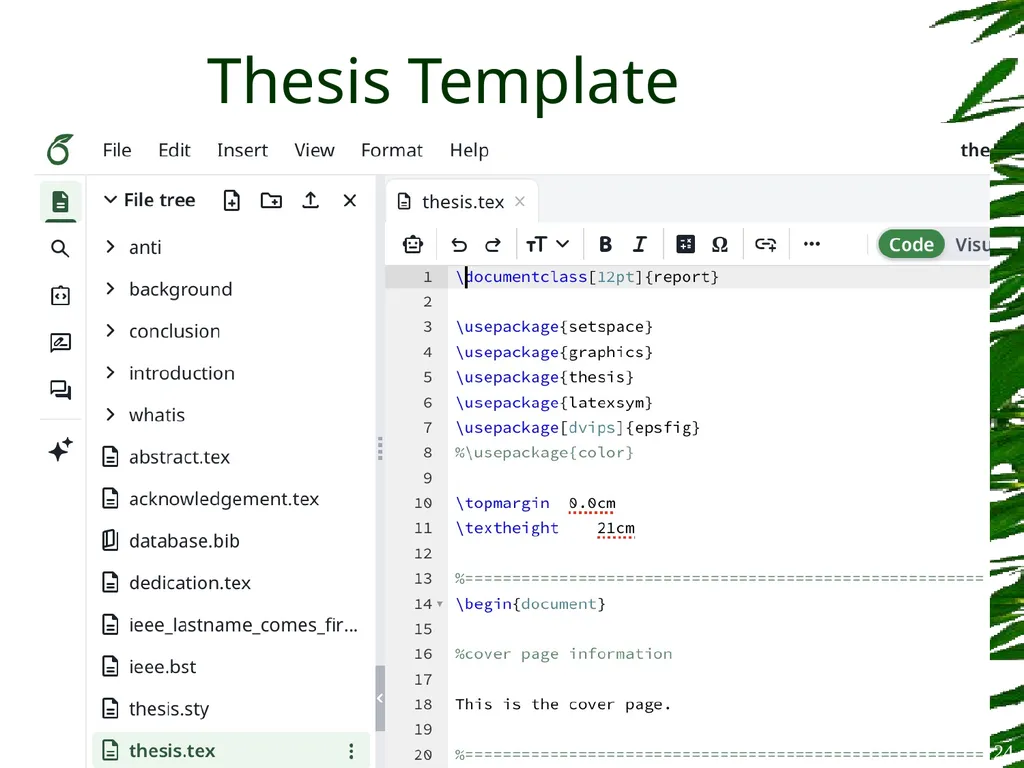The image size is (1024, 768).
Task: Upload a file to the project
Action: coord(310,200)
